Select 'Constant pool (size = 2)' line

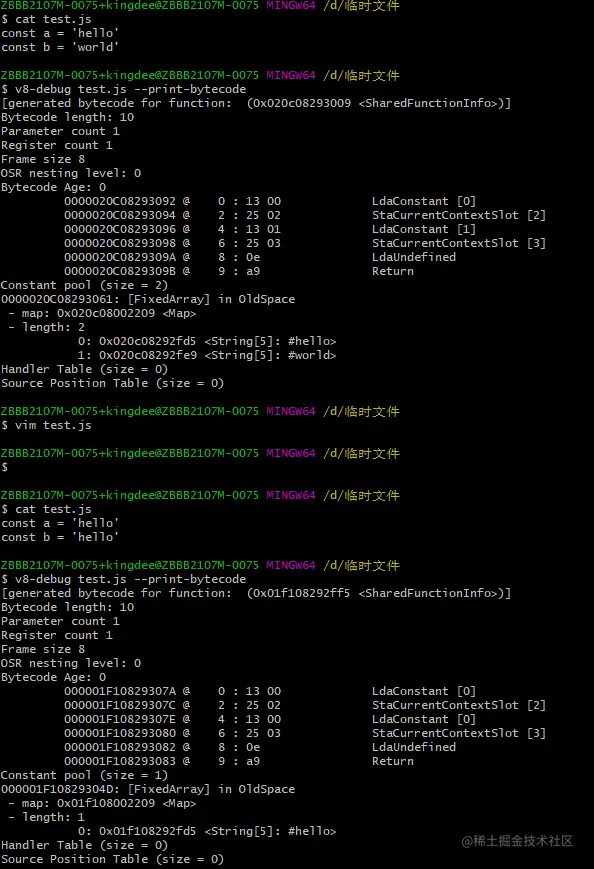[x=84, y=285]
